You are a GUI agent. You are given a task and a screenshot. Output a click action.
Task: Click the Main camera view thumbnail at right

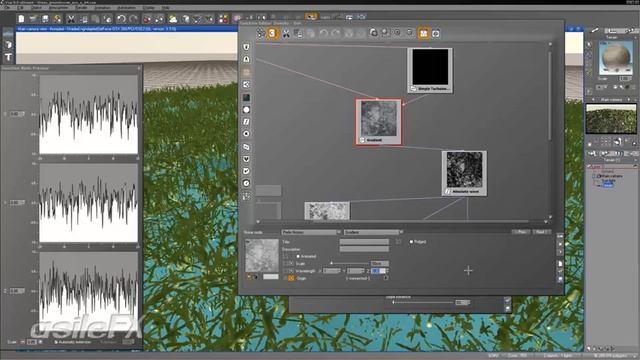click(611, 119)
